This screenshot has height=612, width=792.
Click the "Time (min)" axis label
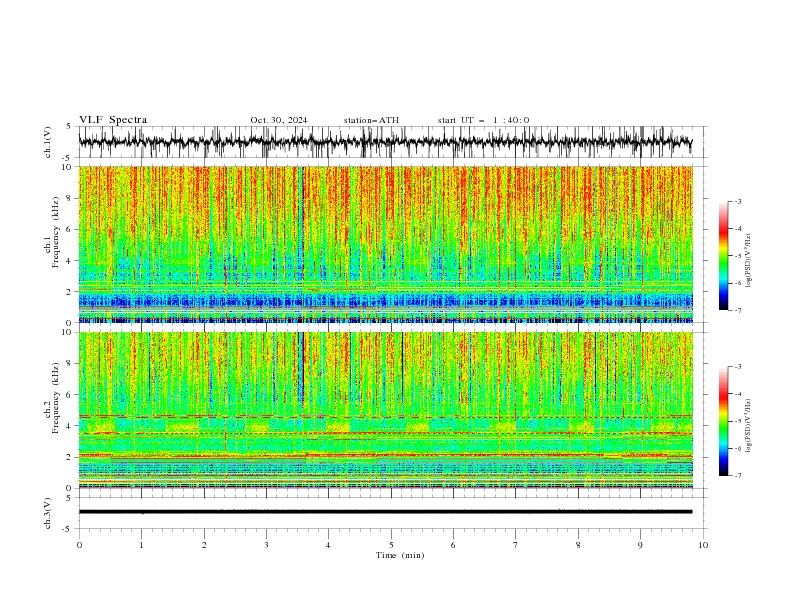pos(400,555)
